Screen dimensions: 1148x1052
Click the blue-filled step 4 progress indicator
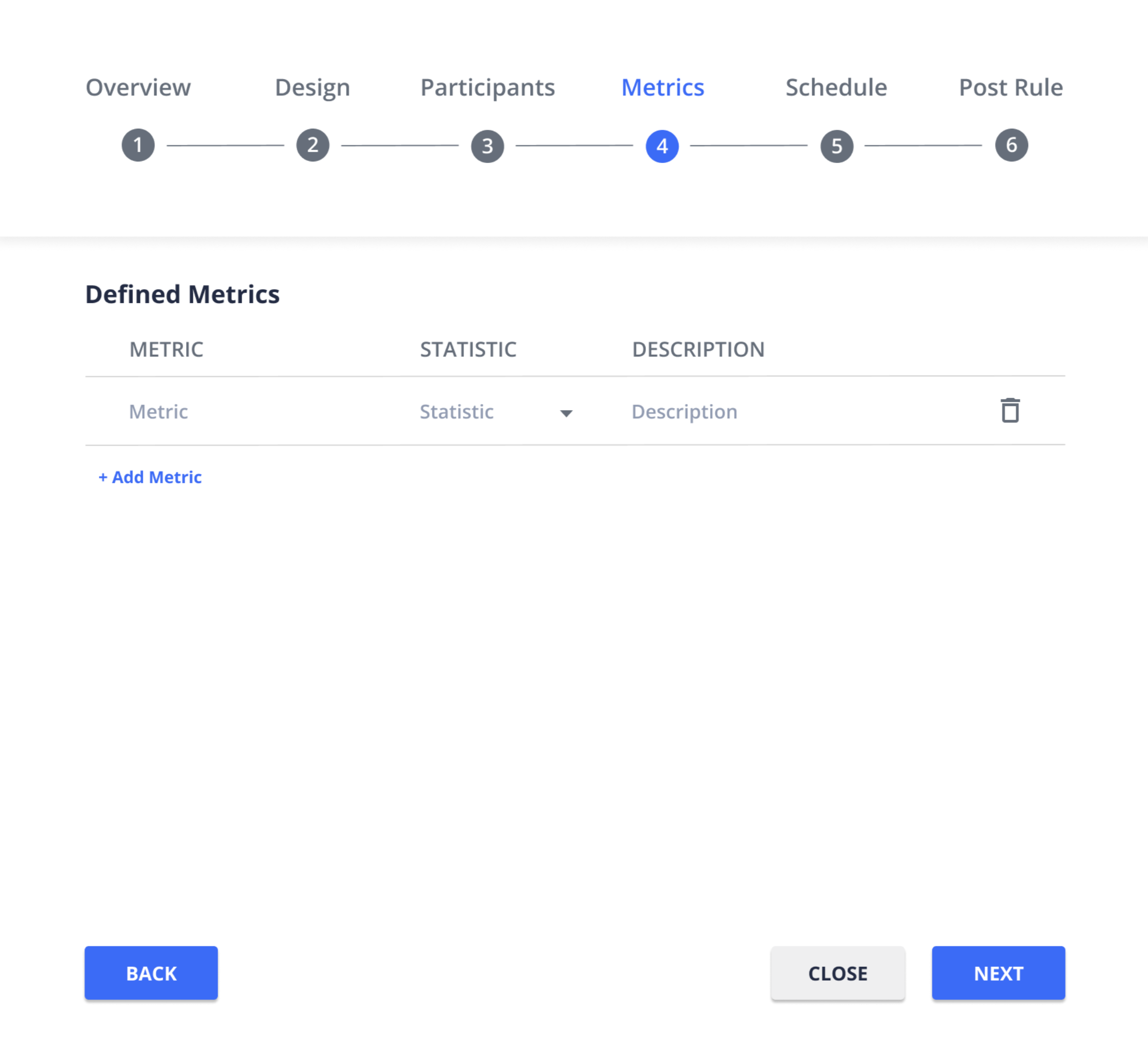click(662, 145)
